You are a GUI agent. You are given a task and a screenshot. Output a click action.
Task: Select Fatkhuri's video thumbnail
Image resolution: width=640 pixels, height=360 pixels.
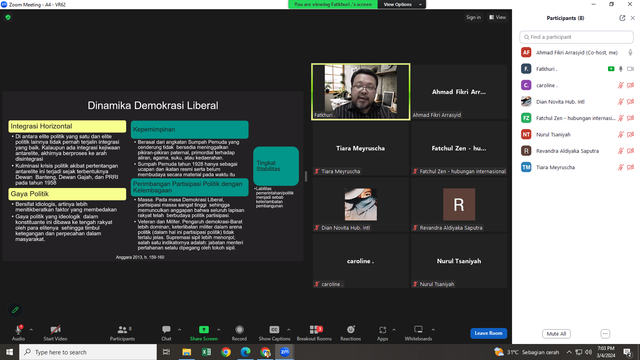click(x=361, y=91)
